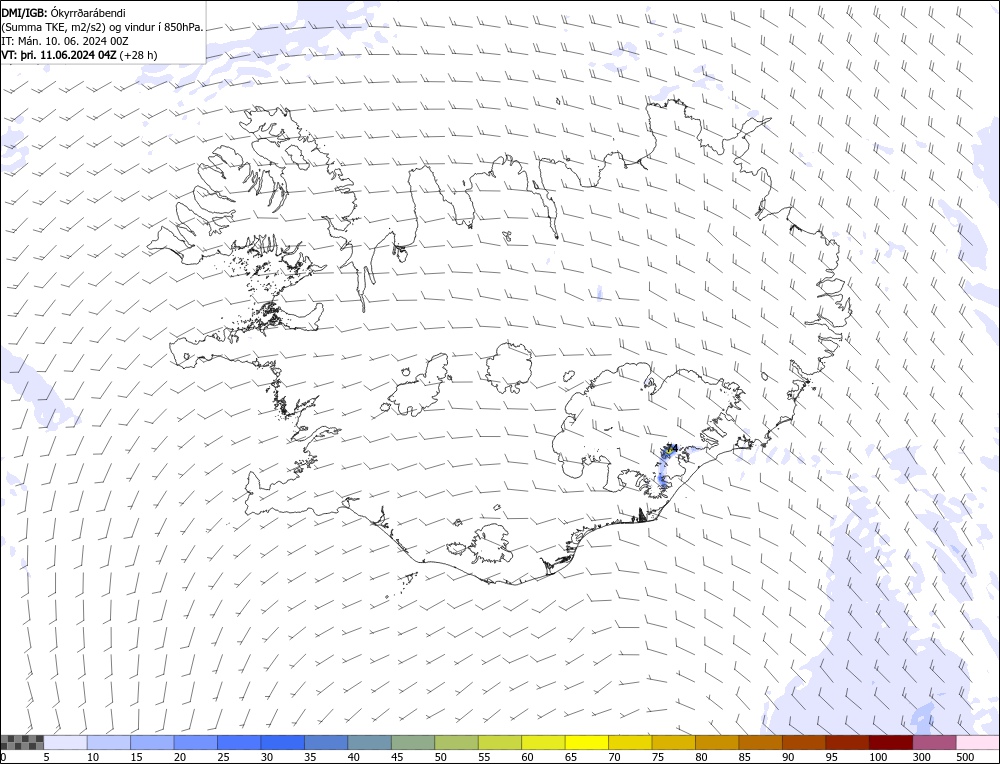Click the legend scale label '65'

(x=571, y=757)
